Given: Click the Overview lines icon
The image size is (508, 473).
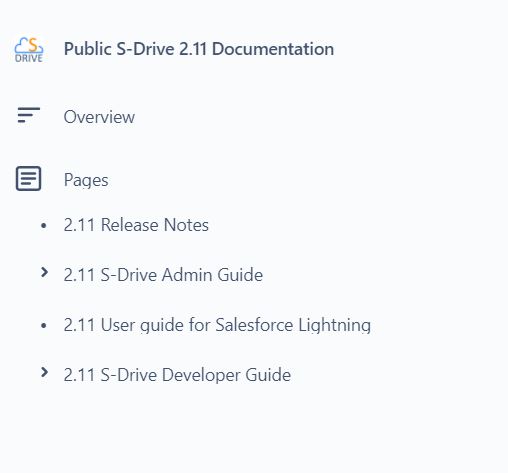Looking at the screenshot, I should pos(29,115).
